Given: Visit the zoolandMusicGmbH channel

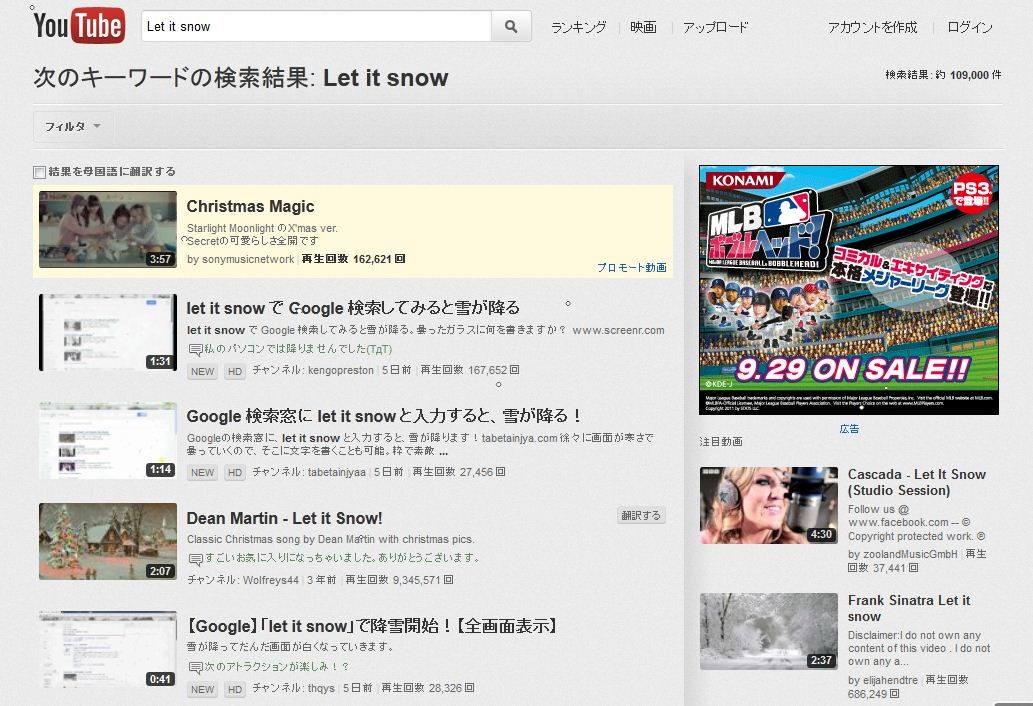Looking at the screenshot, I should tap(909, 555).
